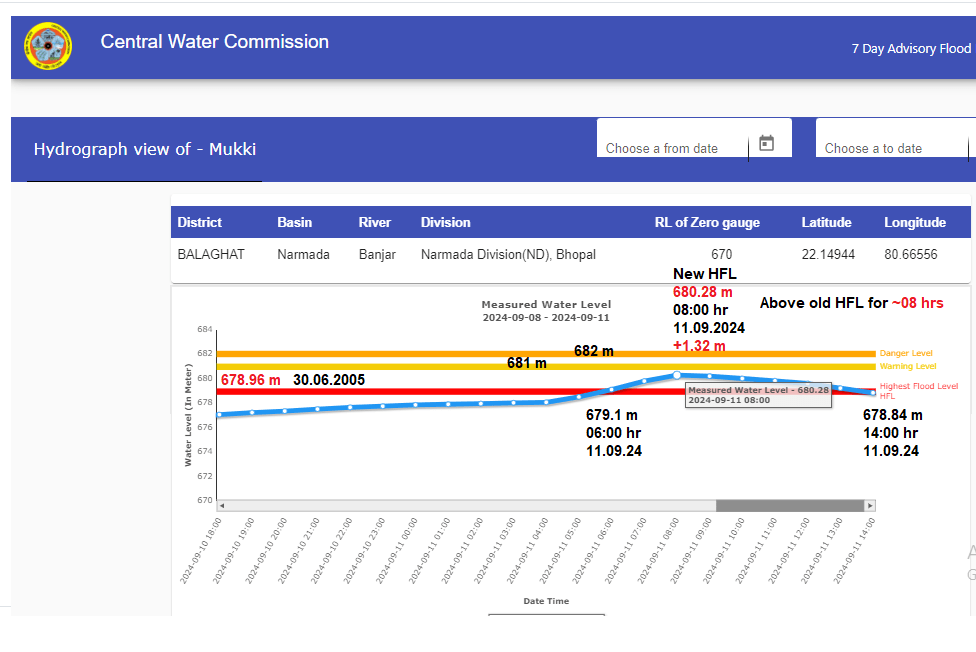Click the chart scrollbar left arrow
The width and height of the screenshot is (976, 652).
(x=222, y=506)
